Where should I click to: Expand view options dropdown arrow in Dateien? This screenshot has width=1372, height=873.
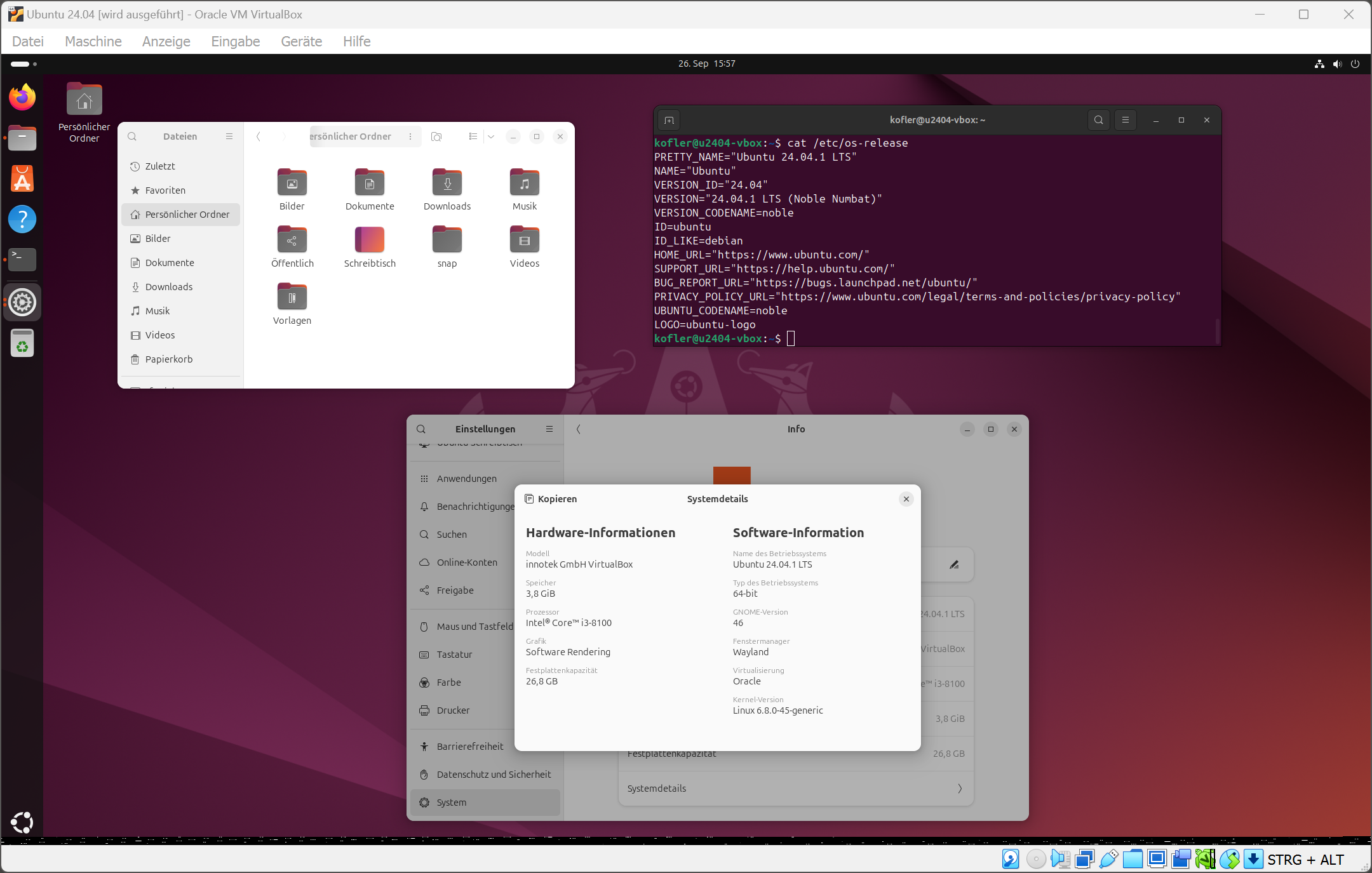click(491, 137)
